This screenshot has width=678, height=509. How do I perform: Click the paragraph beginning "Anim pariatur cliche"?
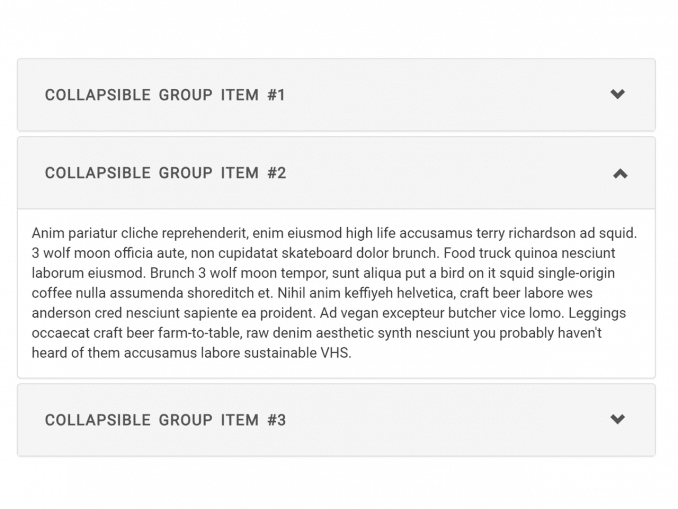tap(335, 292)
